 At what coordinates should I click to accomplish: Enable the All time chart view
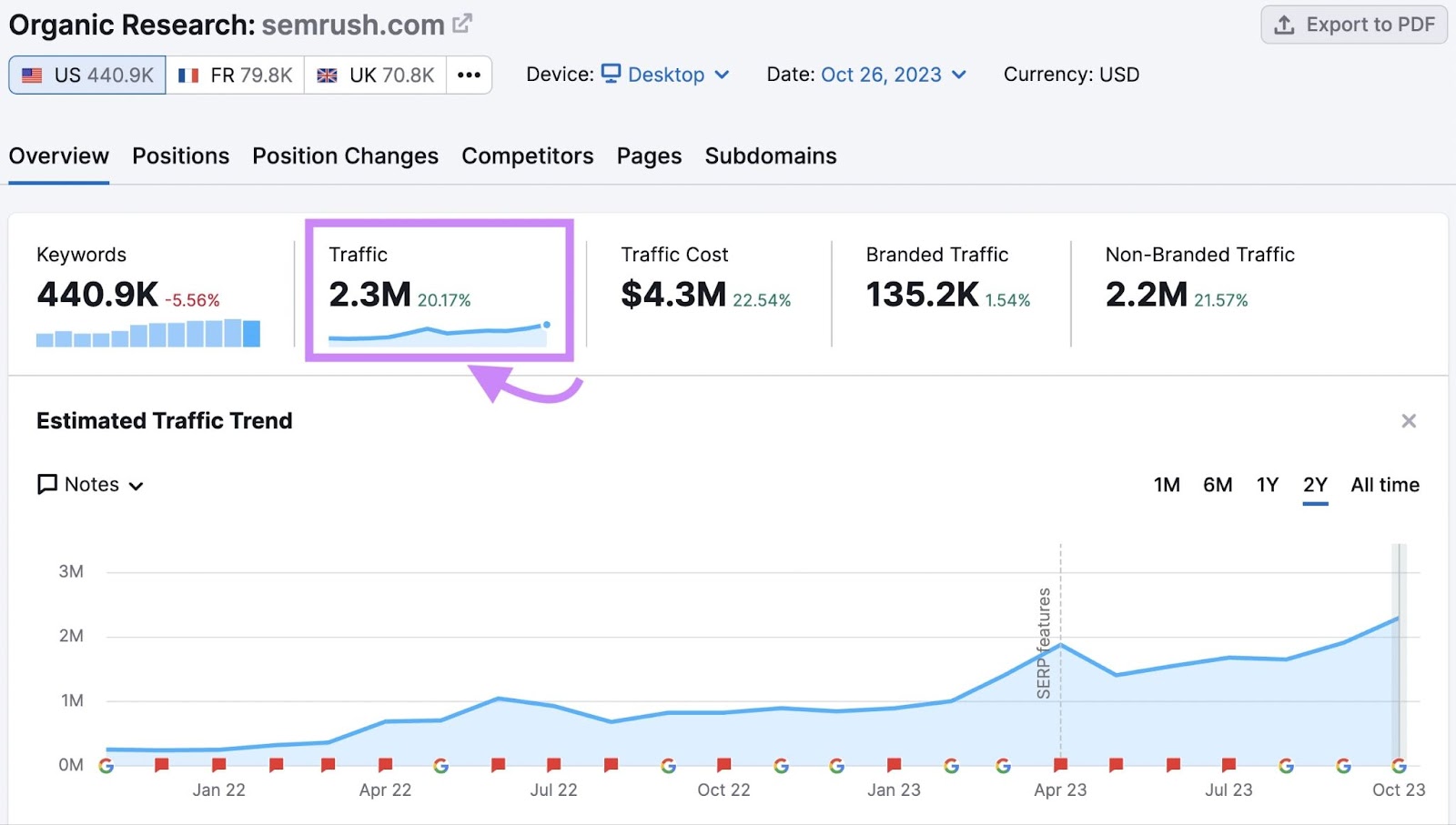[x=1384, y=485]
